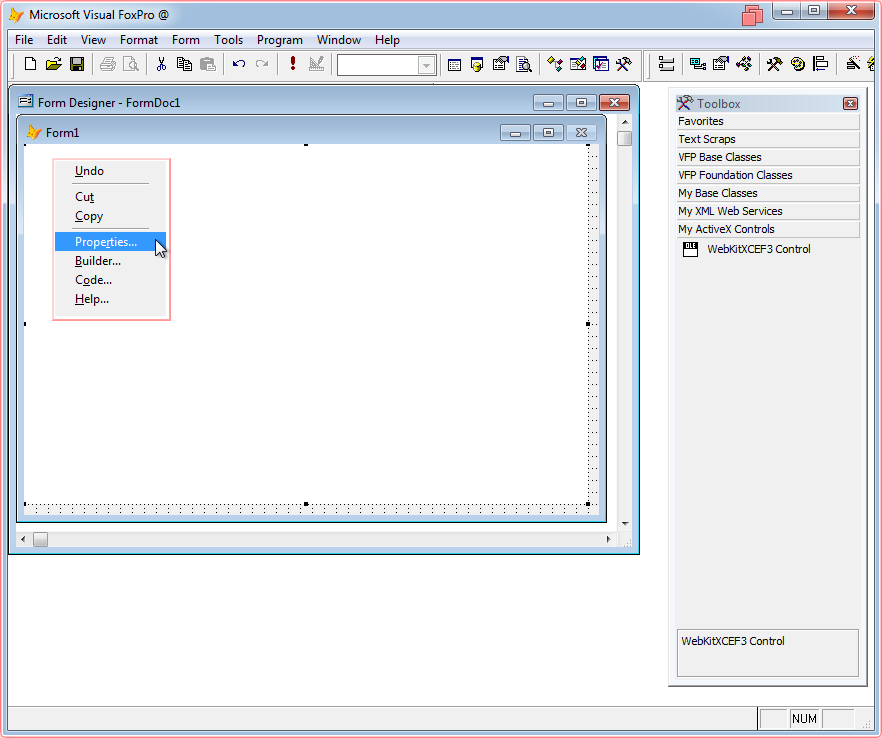The width and height of the screenshot is (882, 738).
Task: Open the Tools menu
Action: coord(228,40)
